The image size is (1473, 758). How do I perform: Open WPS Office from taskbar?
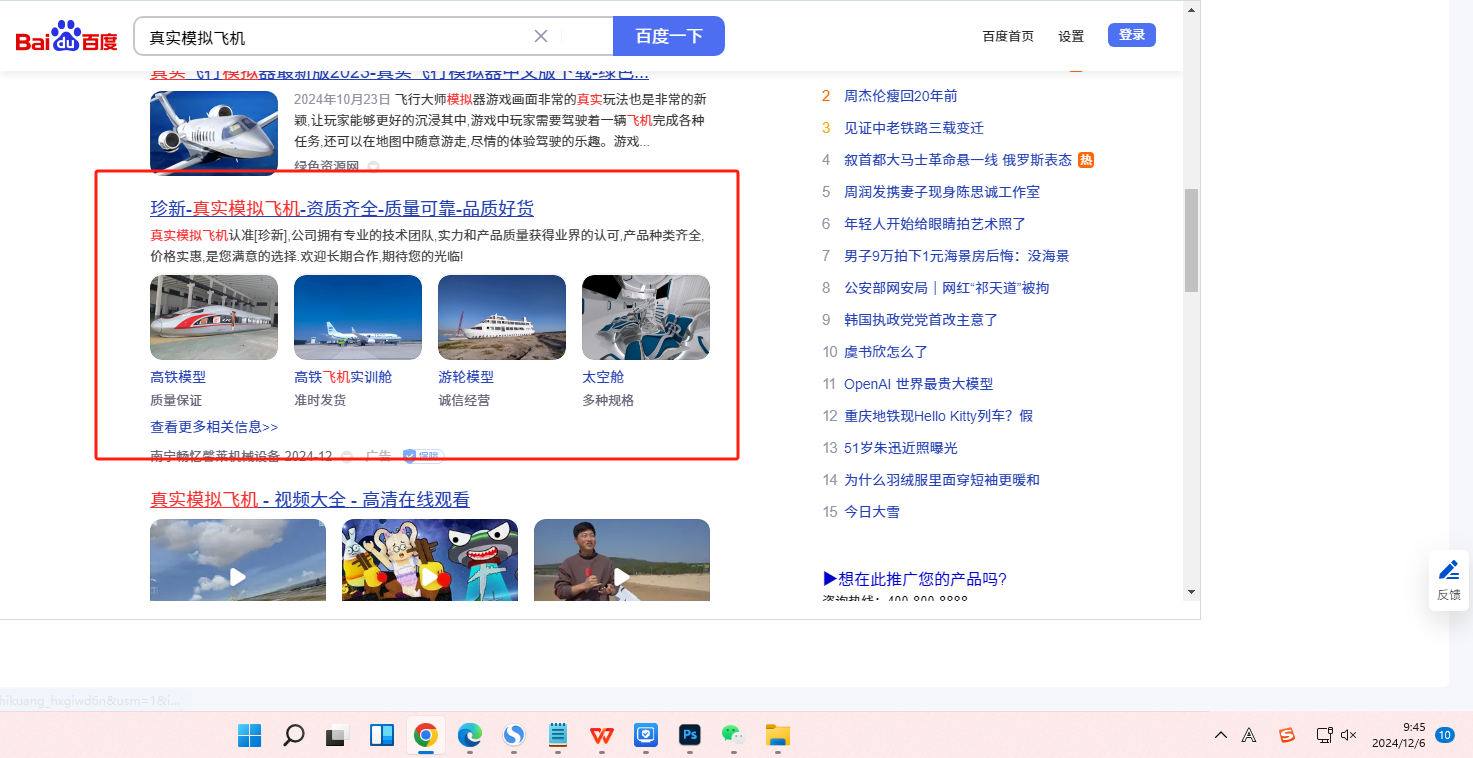[602, 736]
